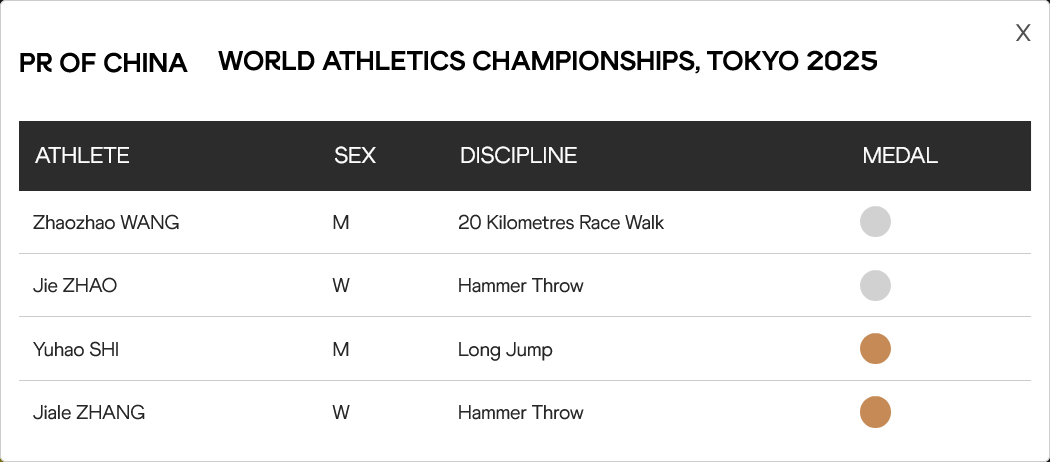The image size is (1050, 462).
Task: Click the SEX column header
Action: (355, 155)
